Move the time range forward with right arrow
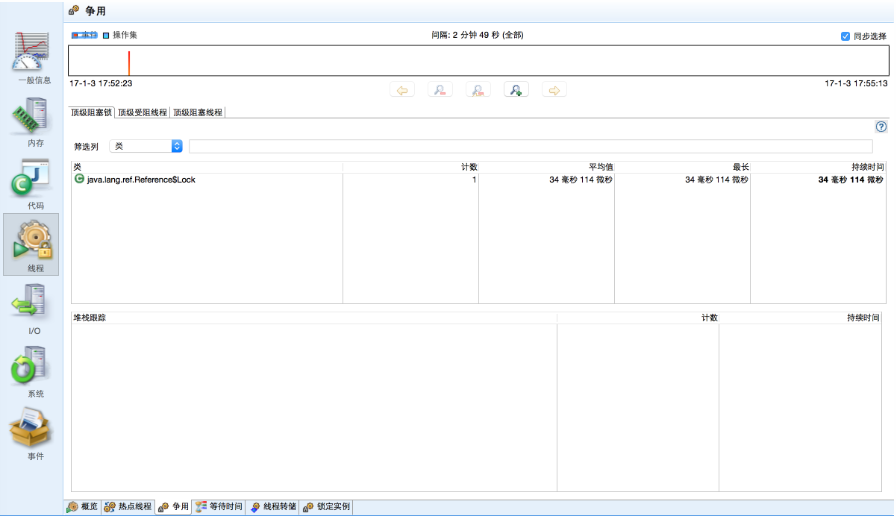The width and height of the screenshot is (896, 517). point(554,90)
